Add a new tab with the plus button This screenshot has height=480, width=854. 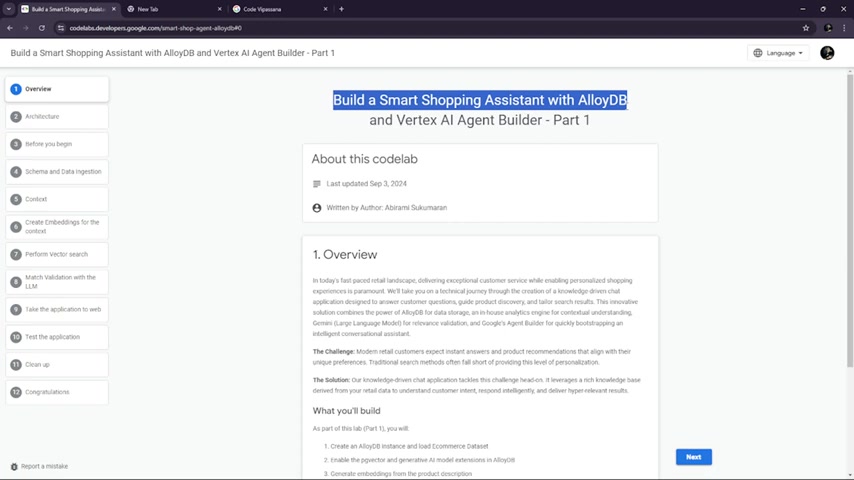(341, 9)
